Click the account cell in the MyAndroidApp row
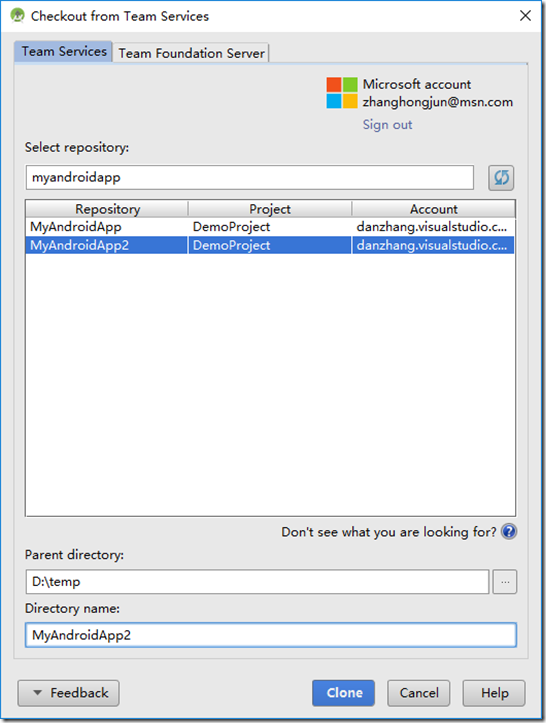 click(432, 227)
